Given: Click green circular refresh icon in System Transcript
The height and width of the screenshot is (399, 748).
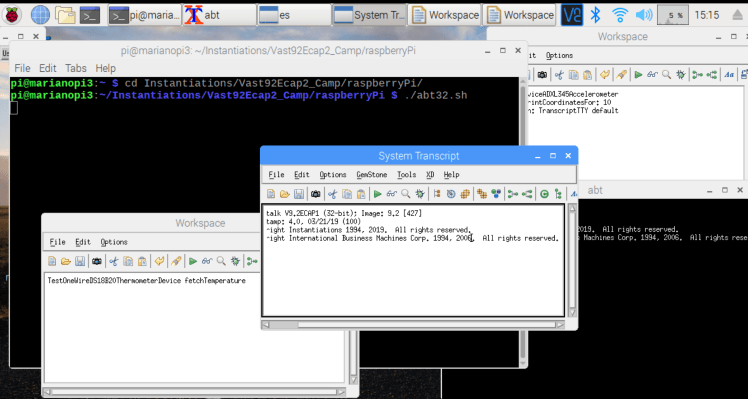Looking at the screenshot, I should pyautogui.click(x=544, y=194).
